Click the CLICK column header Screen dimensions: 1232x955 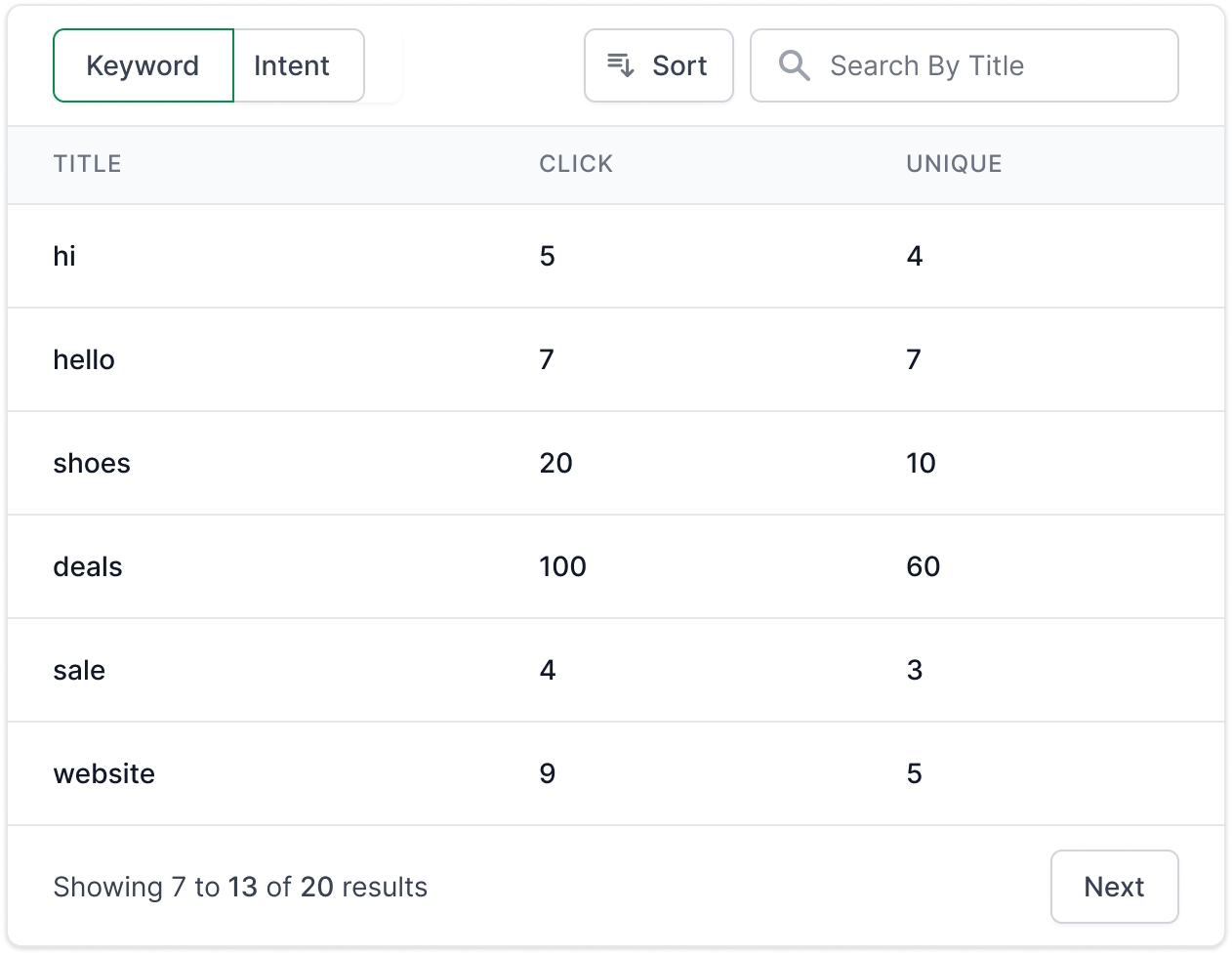(x=576, y=164)
